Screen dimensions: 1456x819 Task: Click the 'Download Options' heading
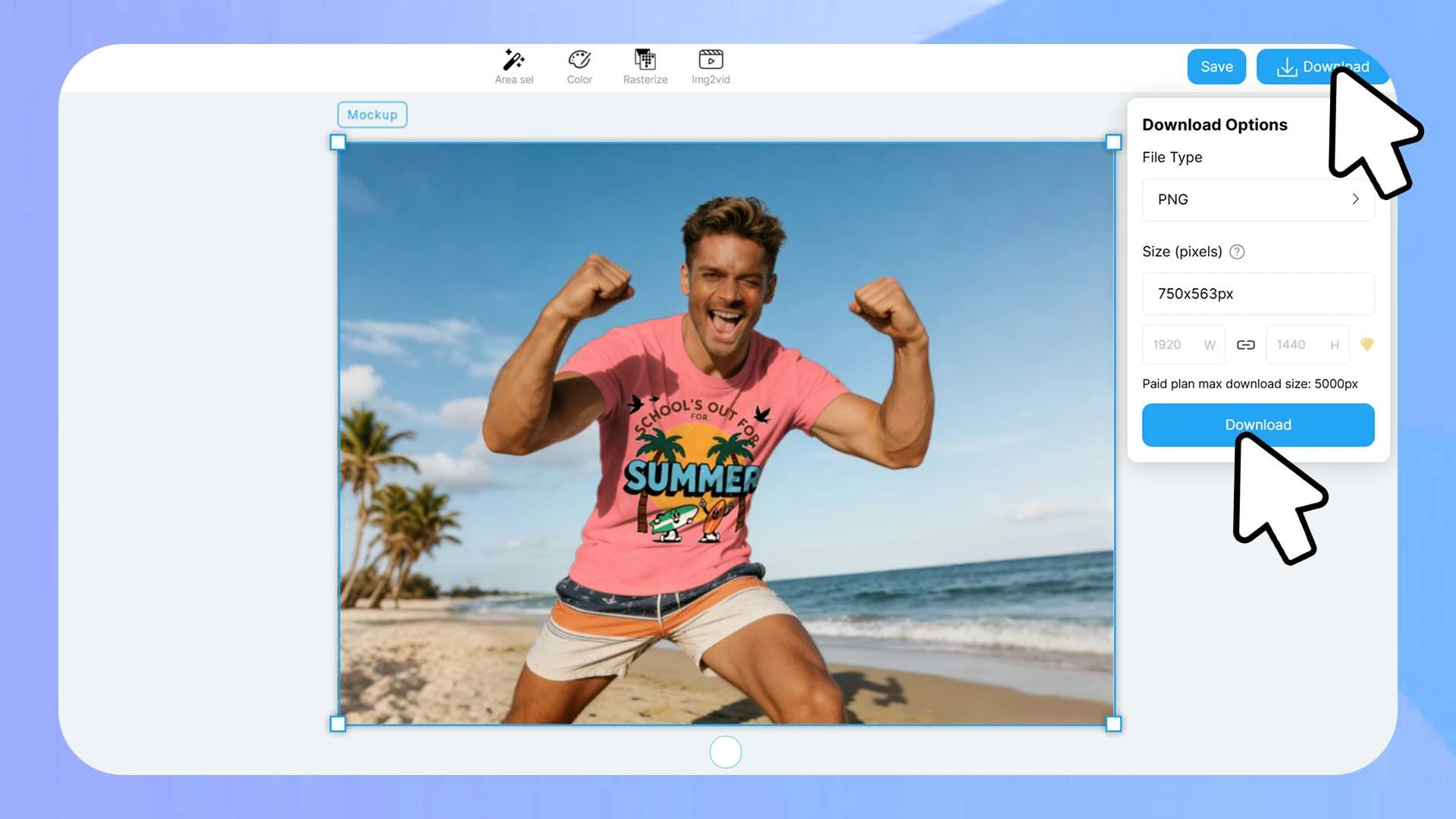(1215, 124)
